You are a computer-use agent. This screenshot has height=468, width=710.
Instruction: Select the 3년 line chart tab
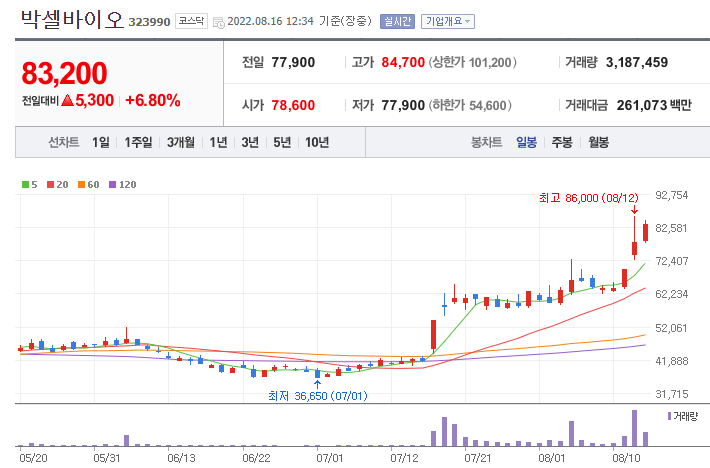click(x=250, y=142)
